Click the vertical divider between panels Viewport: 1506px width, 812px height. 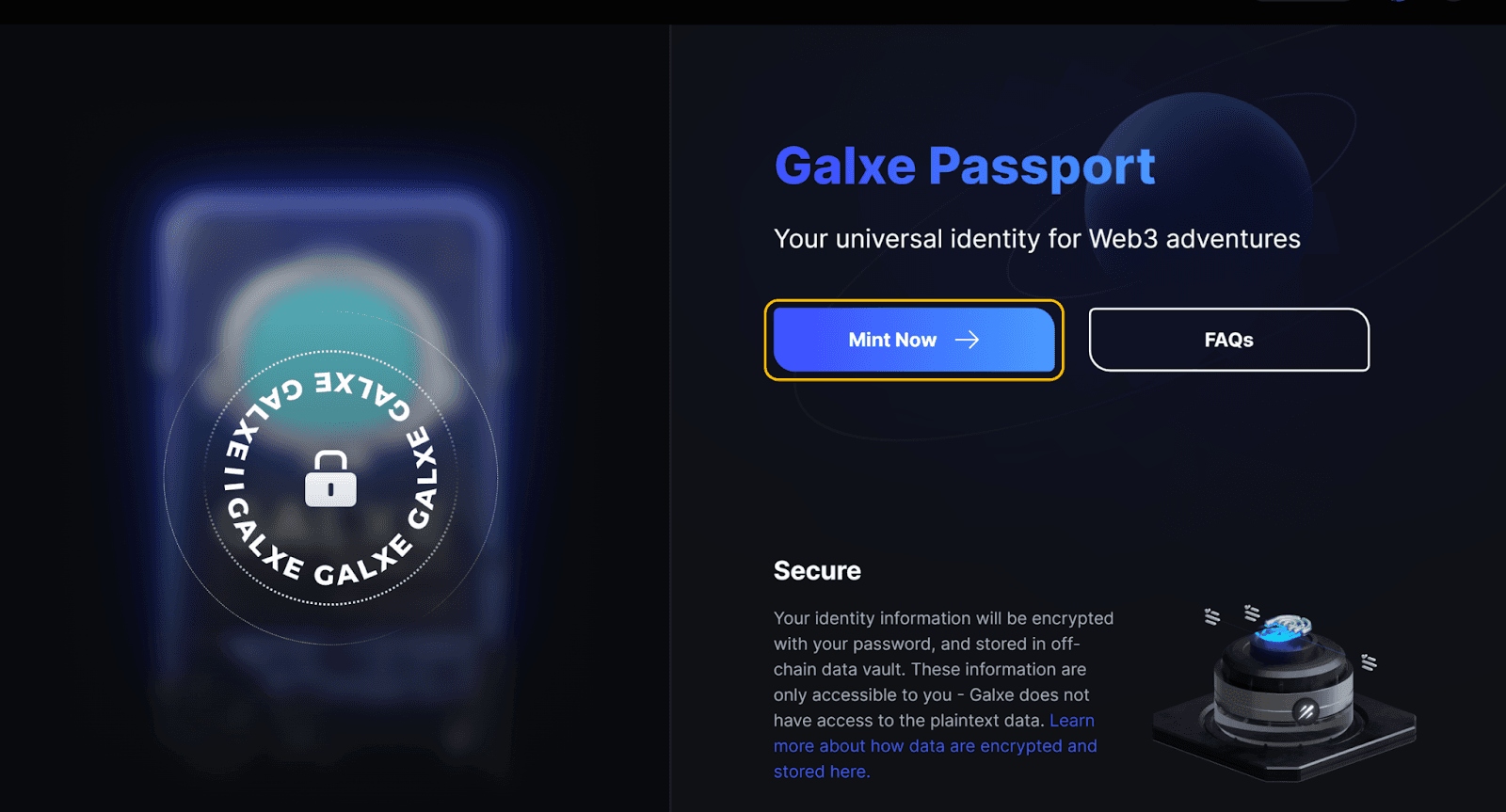[x=669, y=419]
